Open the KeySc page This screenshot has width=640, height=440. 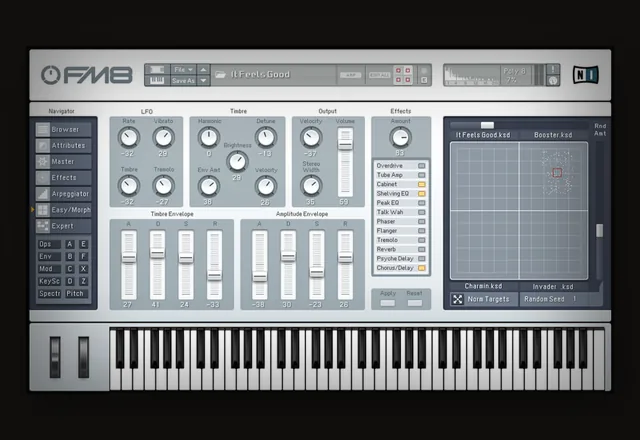pos(49,281)
